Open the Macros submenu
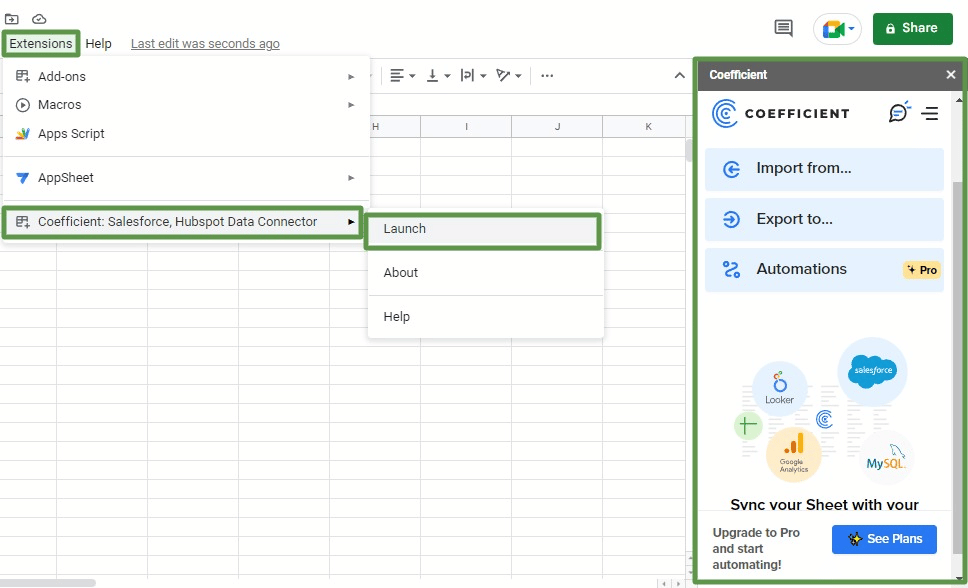This screenshot has width=968, height=588. (x=186, y=105)
